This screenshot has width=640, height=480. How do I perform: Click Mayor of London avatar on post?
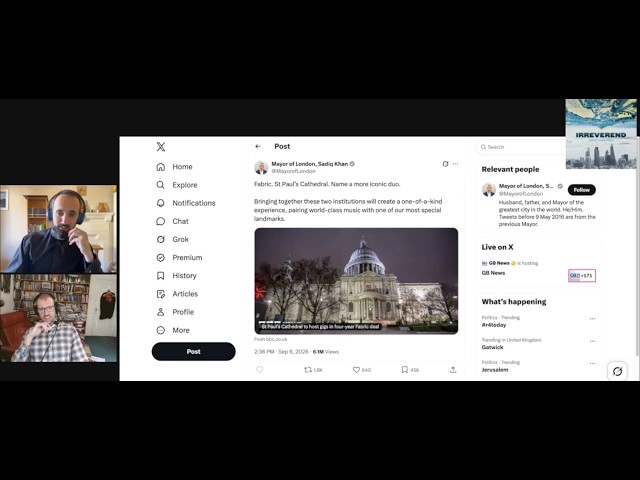pyautogui.click(x=261, y=167)
